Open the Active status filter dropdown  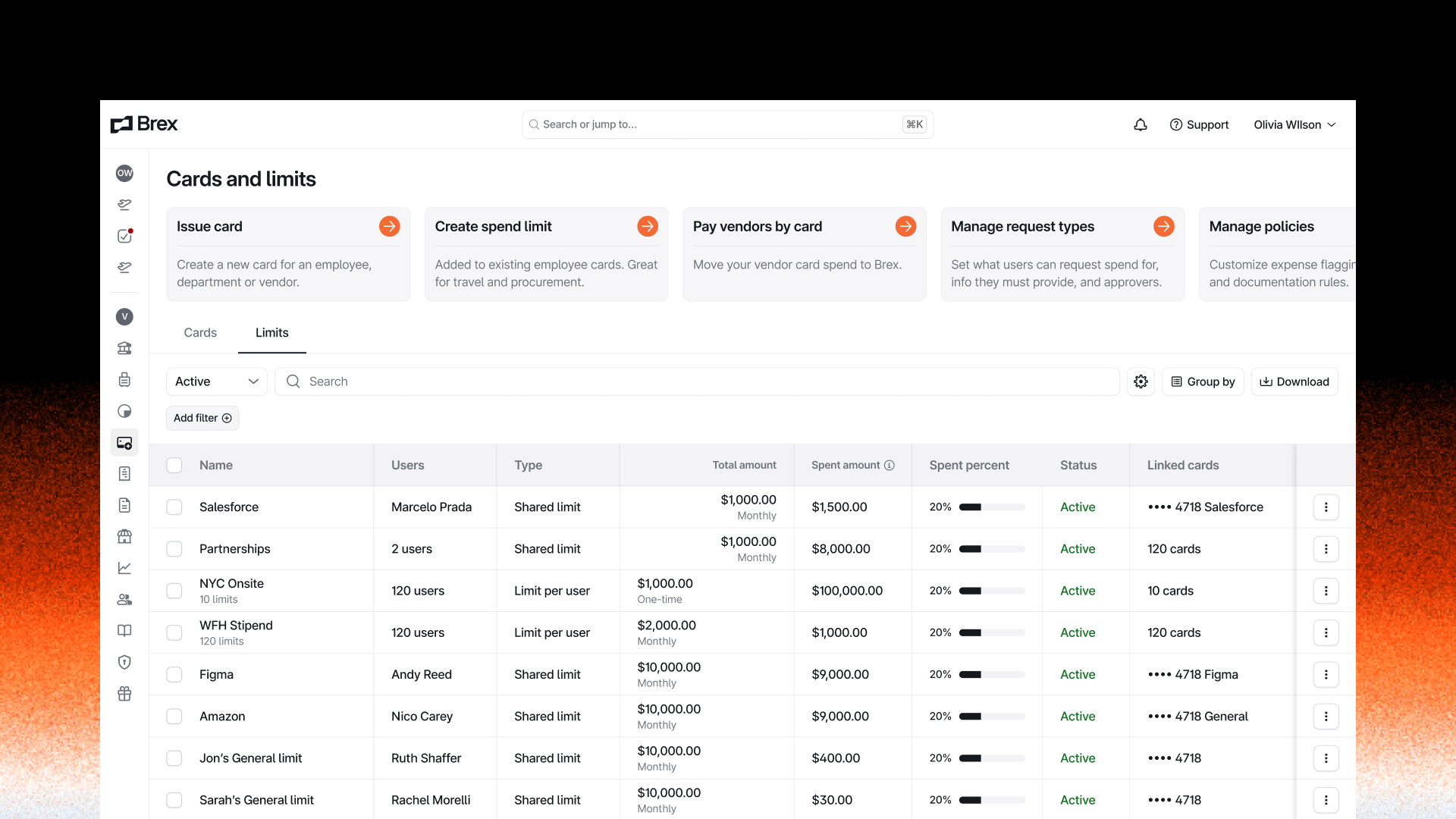coord(217,381)
